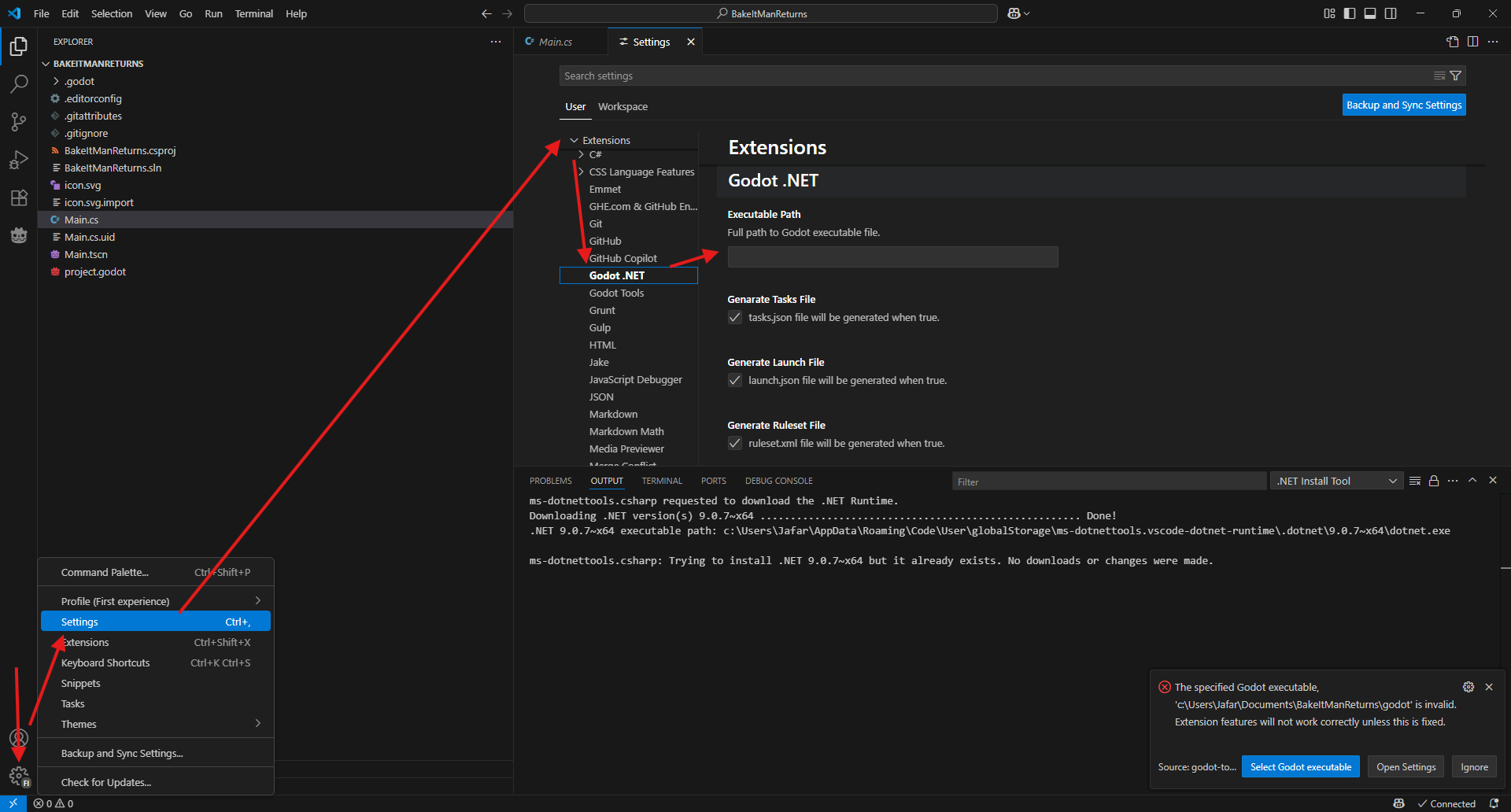Click the output Filter field
The width and height of the screenshot is (1511, 812).
(x=1109, y=482)
